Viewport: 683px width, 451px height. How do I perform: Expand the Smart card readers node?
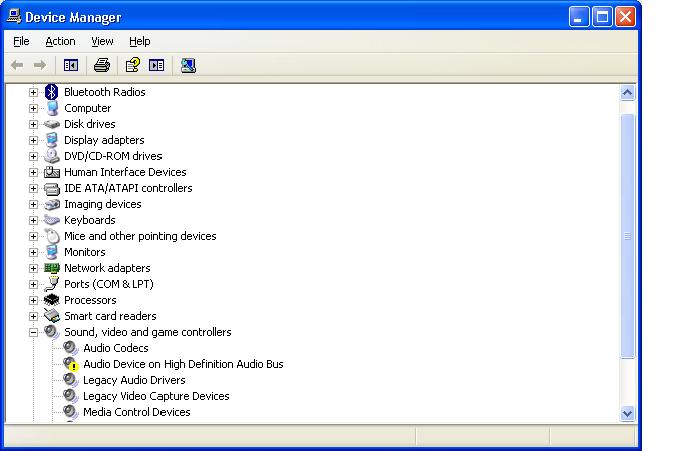pos(33,316)
